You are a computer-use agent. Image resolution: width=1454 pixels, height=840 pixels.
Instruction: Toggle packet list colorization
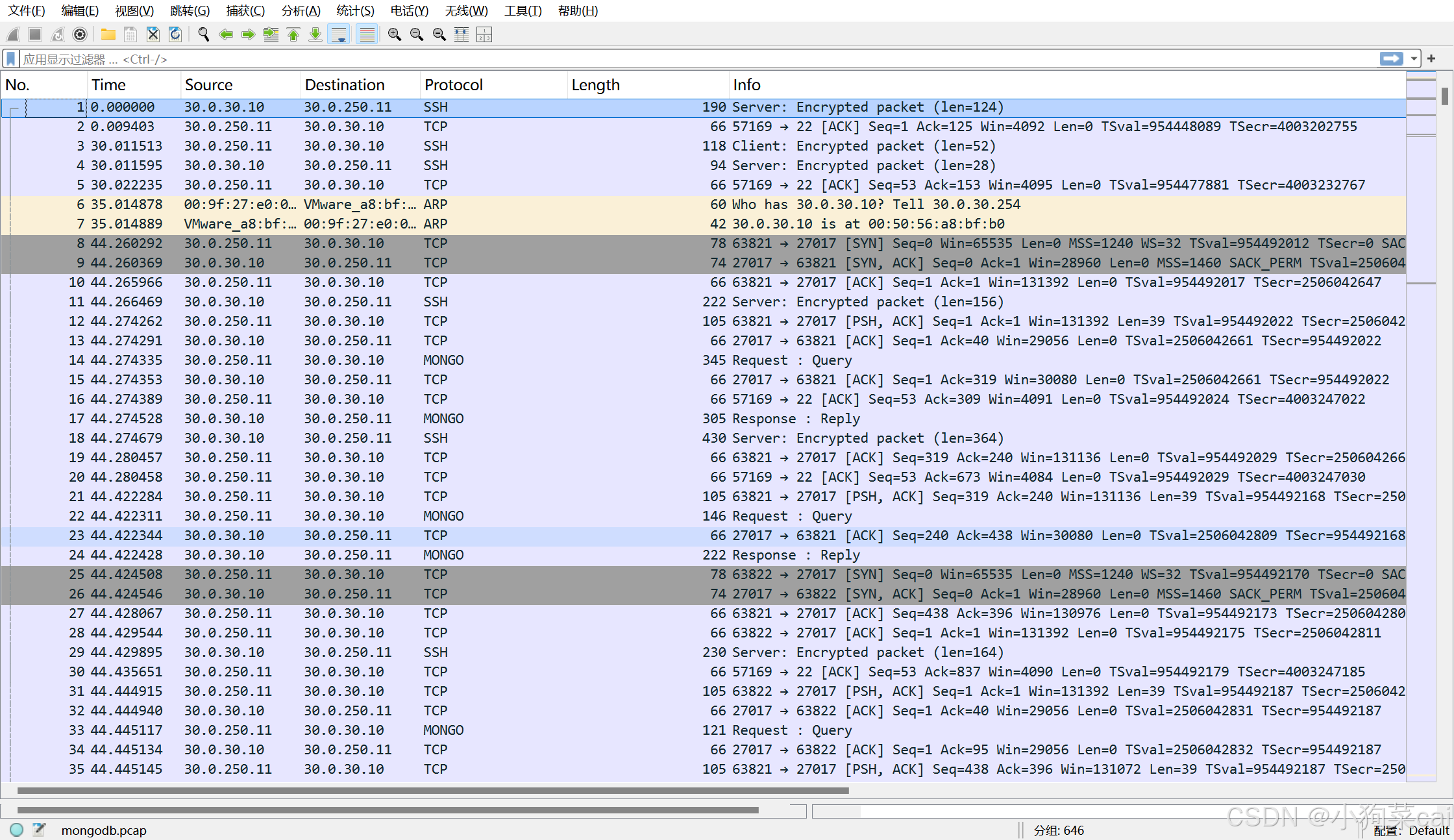pyautogui.click(x=367, y=34)
